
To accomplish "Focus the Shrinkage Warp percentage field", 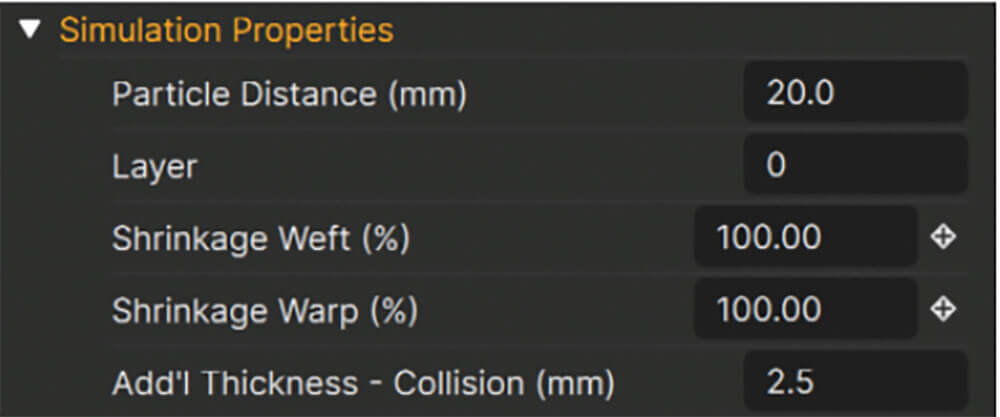I will [x=805, y=309].
